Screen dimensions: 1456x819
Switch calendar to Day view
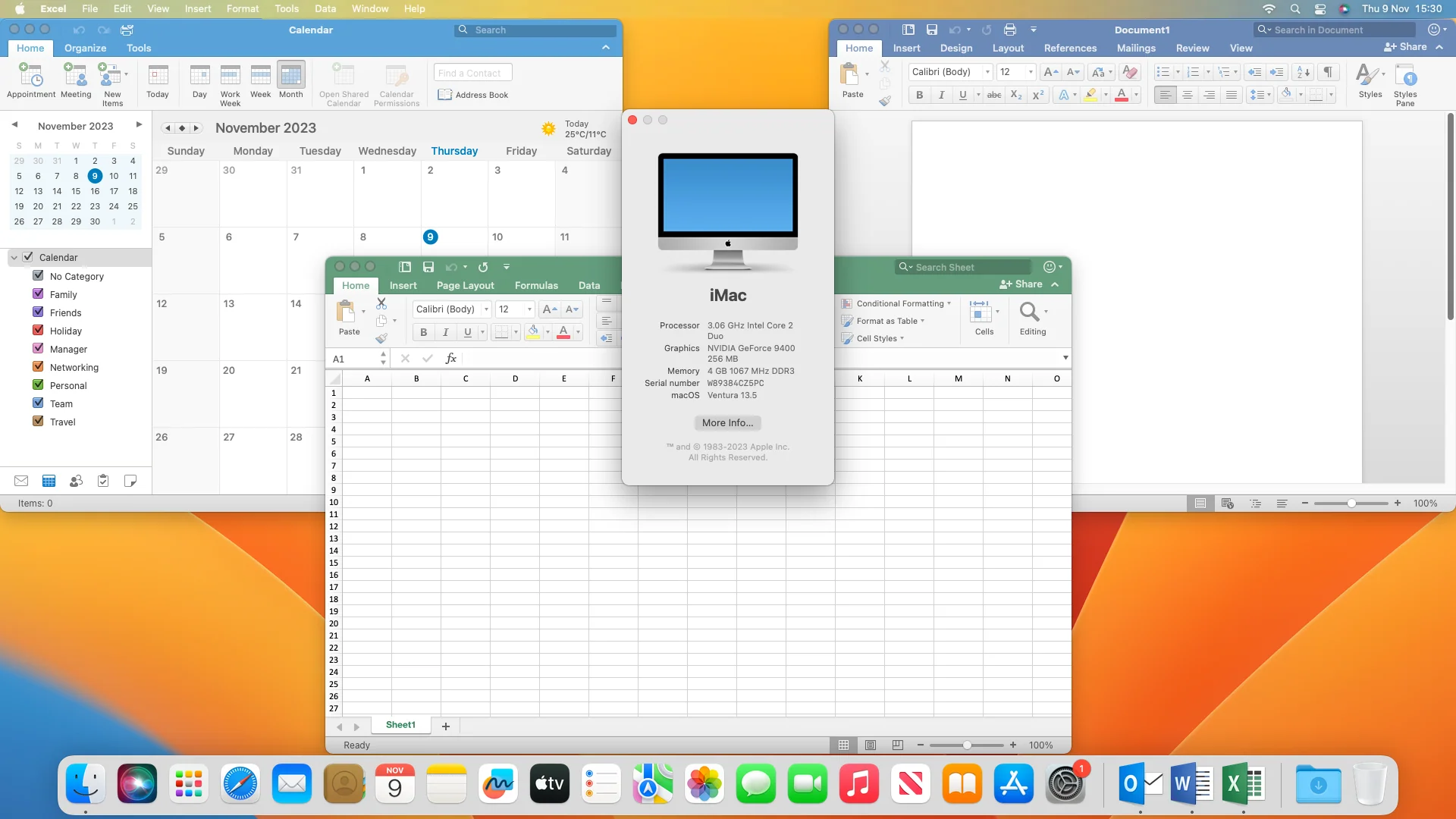click(x=199, y=81)
